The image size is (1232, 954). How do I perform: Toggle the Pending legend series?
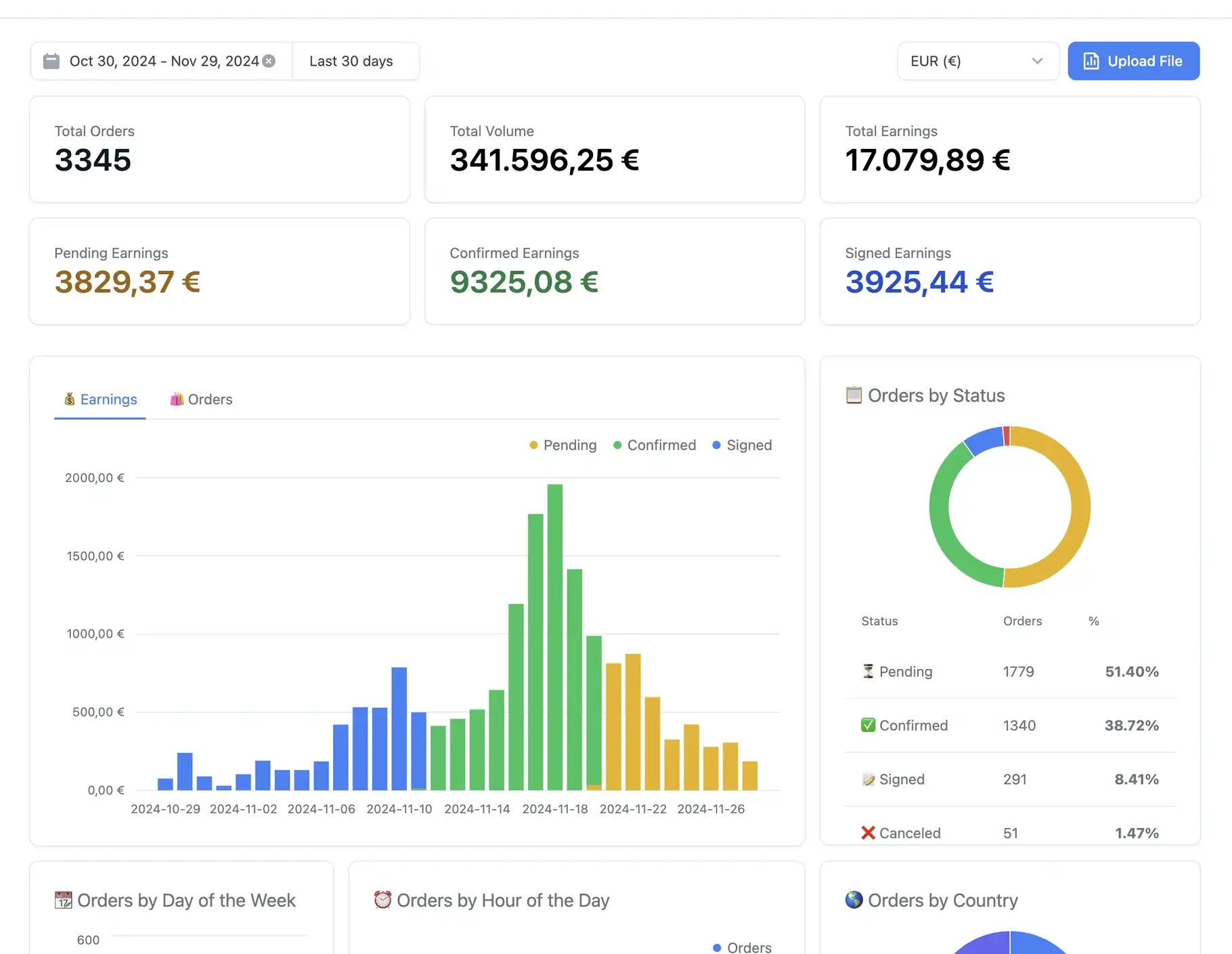(x=563, y=445)
